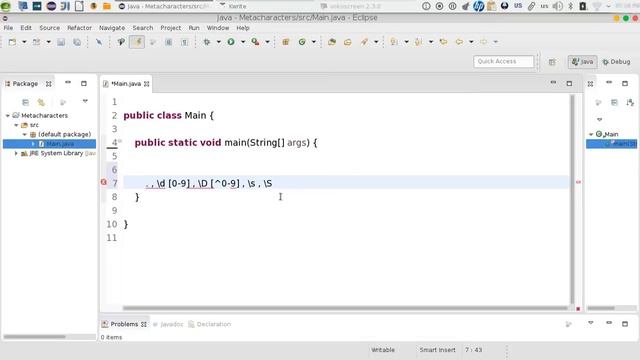Open the Debug launch dropdown arrow
The height and width of the screenshot is (360, 640).
coord(218,42)
